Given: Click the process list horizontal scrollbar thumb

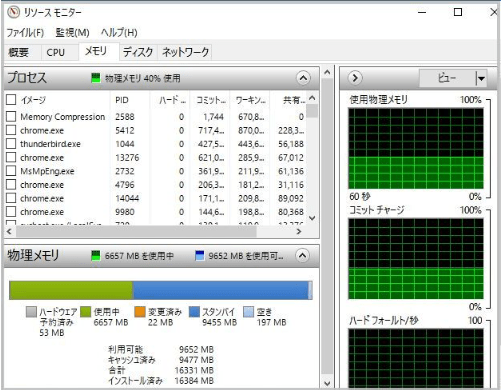Looking at the screenshot, I should pos(136,231).
